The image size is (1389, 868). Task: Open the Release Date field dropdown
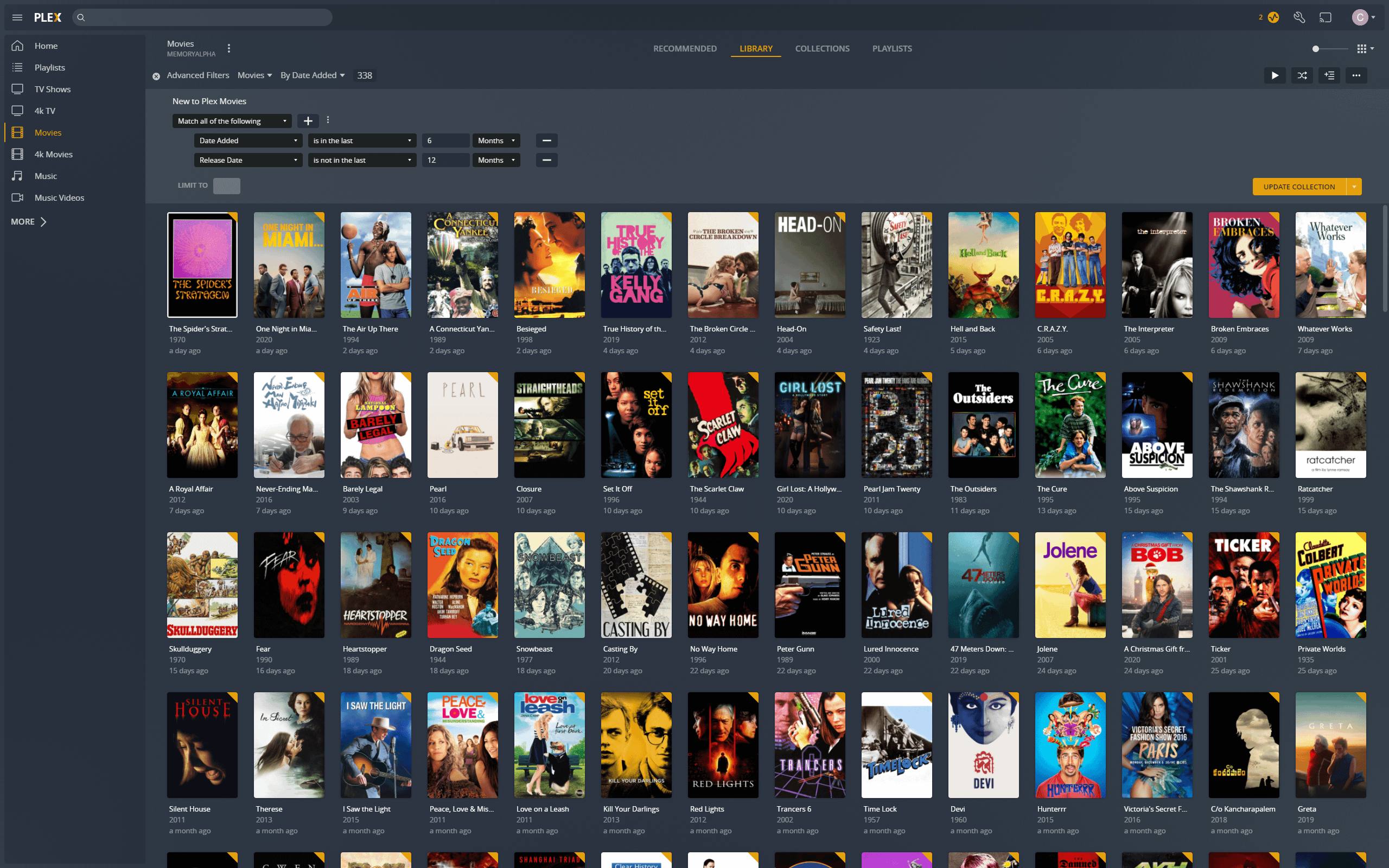[248, 160]
